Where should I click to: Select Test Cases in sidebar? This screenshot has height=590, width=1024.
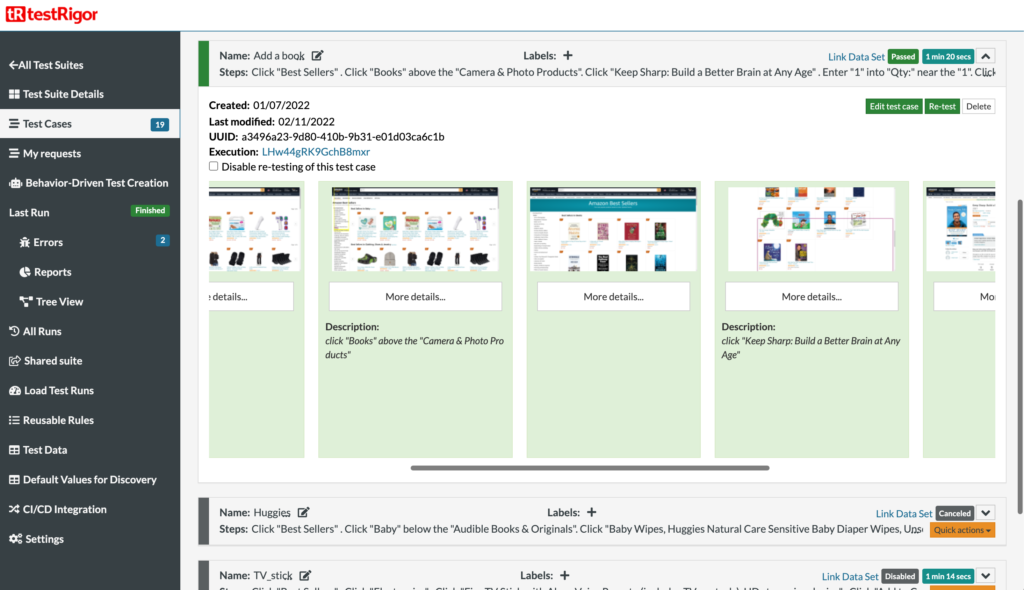(89, 123)
